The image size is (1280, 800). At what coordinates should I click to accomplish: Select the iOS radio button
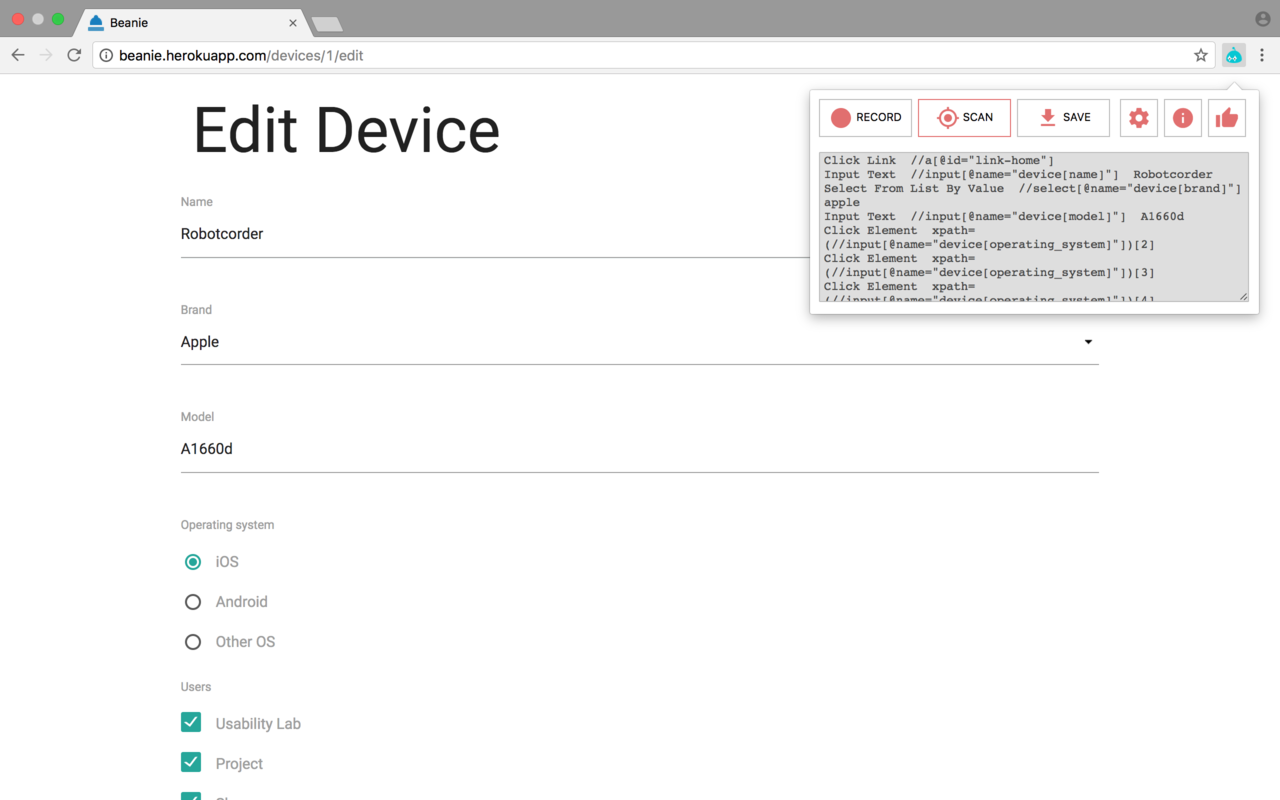click(x=193, y=562)
